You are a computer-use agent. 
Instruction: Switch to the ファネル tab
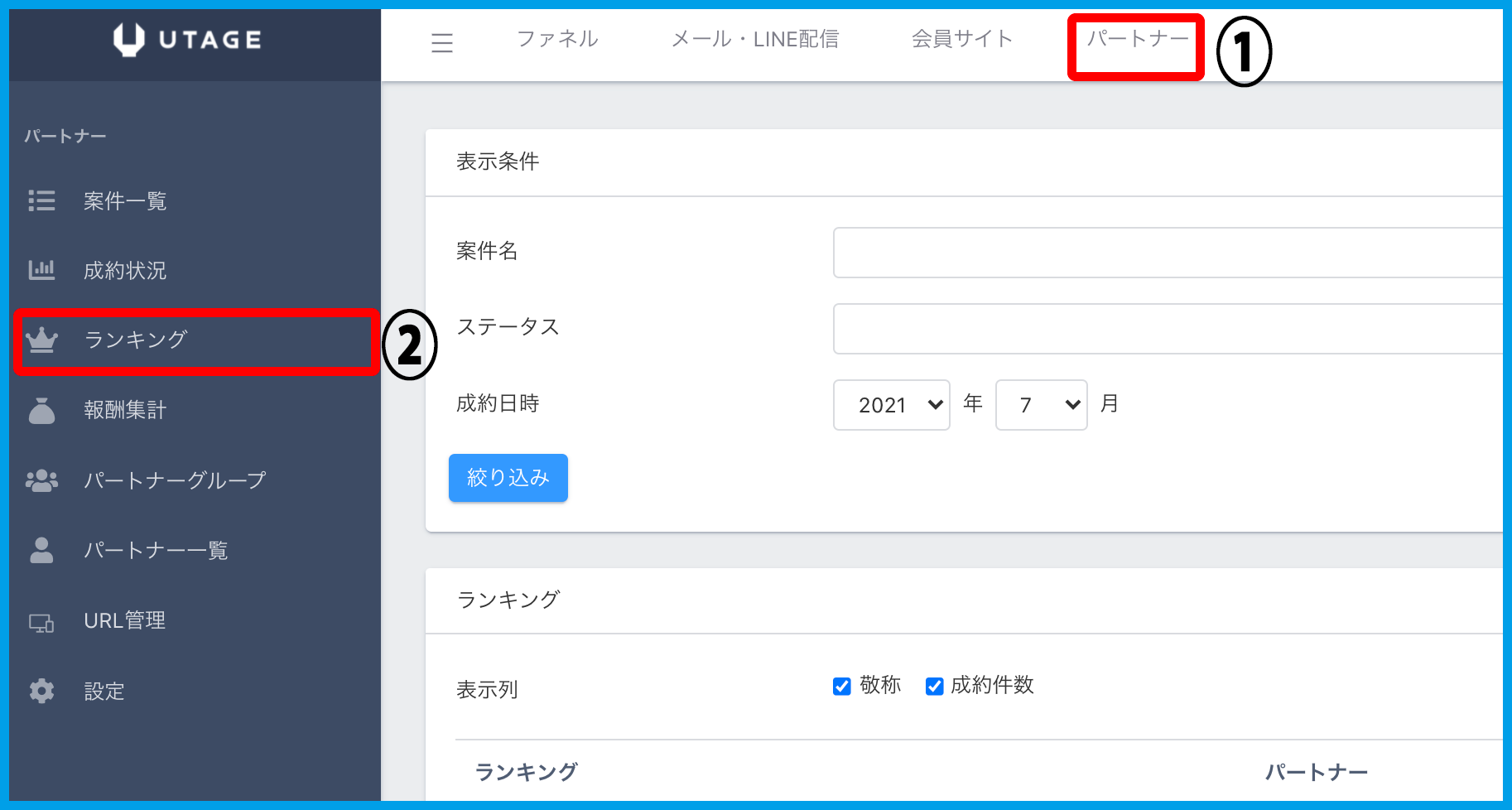pyautogui.click(x=557, y=39)
